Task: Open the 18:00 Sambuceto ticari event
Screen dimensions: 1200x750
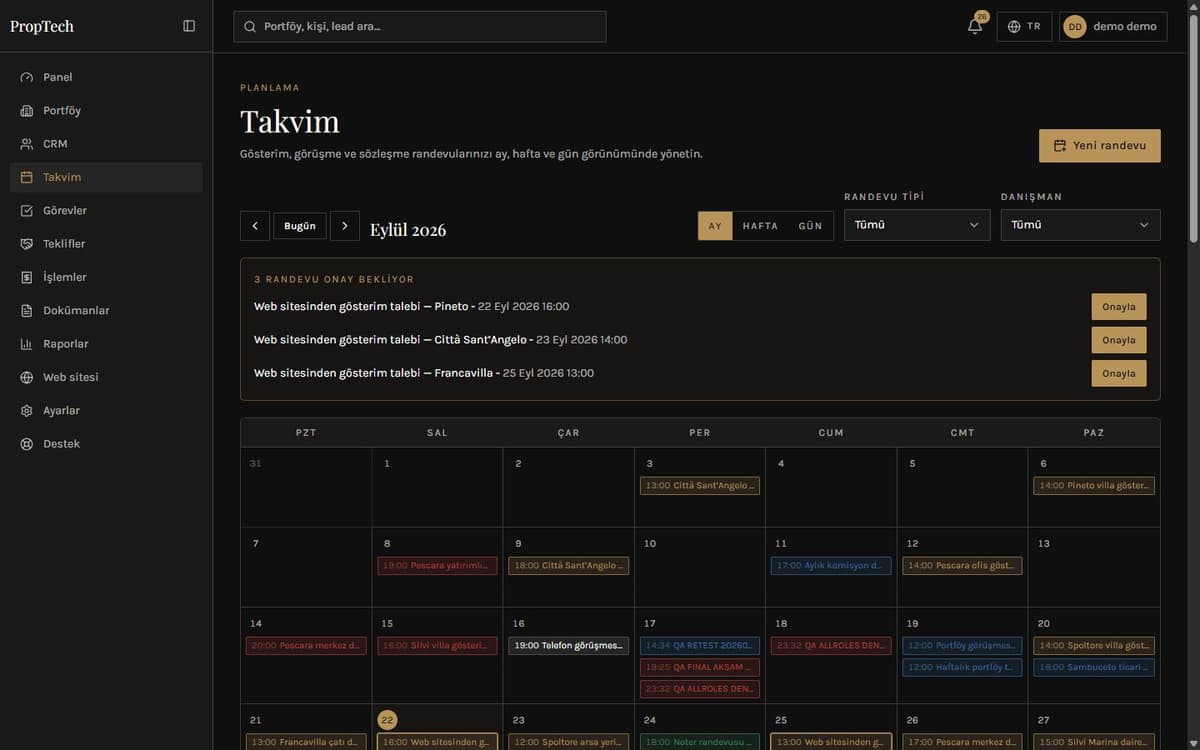Action: 1094,667
